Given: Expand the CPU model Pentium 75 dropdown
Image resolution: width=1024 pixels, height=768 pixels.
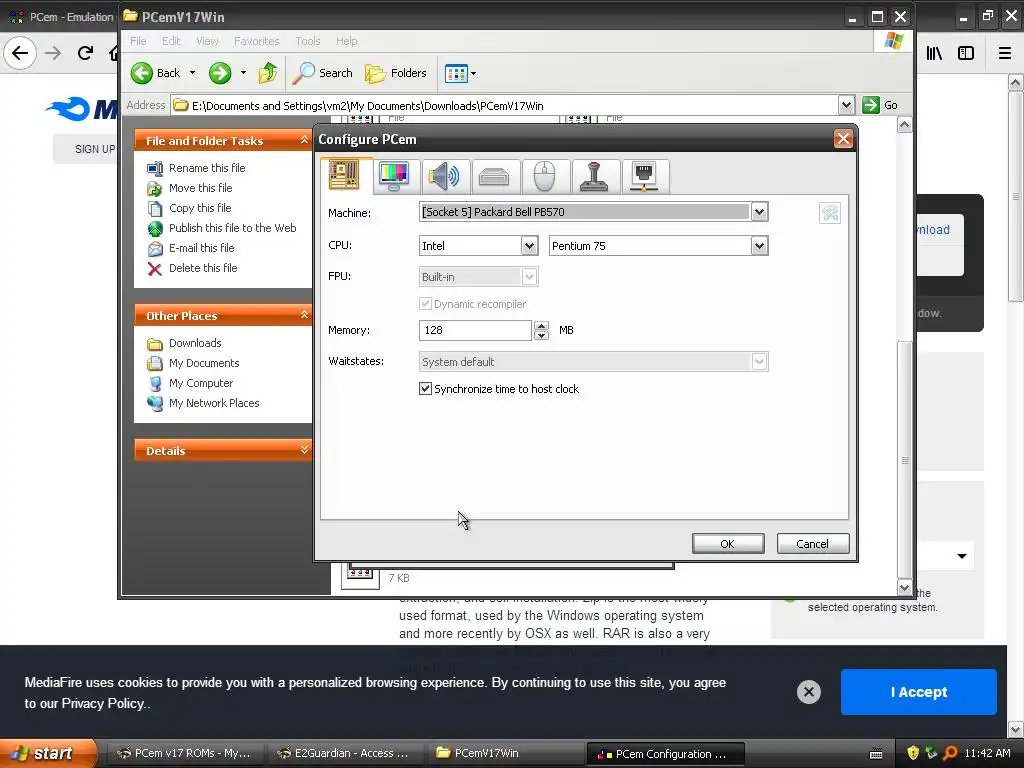Looking at the screenshot, I should click(759, 246).
